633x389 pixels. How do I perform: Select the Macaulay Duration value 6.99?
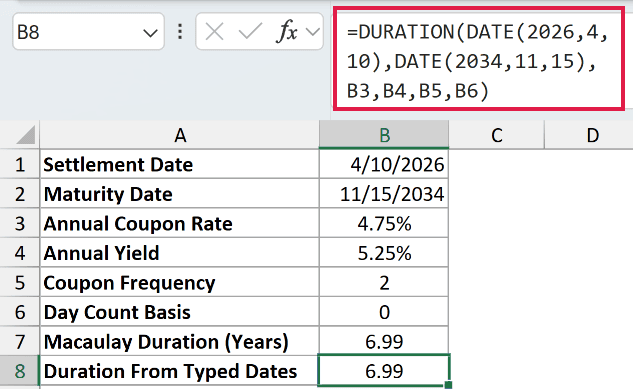point(384,341)
